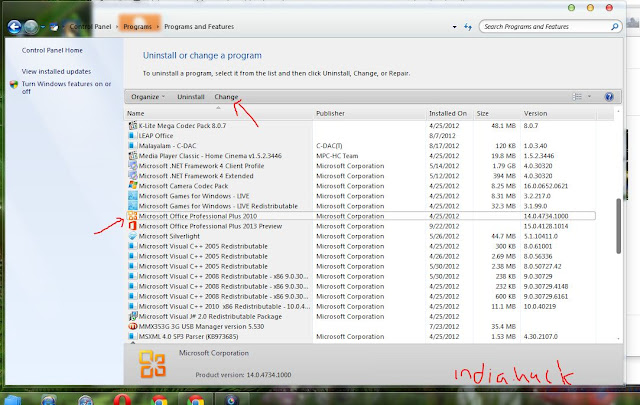This screenshot has height=405, width=640.
Task: Click Games for Windows LIVE Redistributable icon
Action: coord(133,206)
